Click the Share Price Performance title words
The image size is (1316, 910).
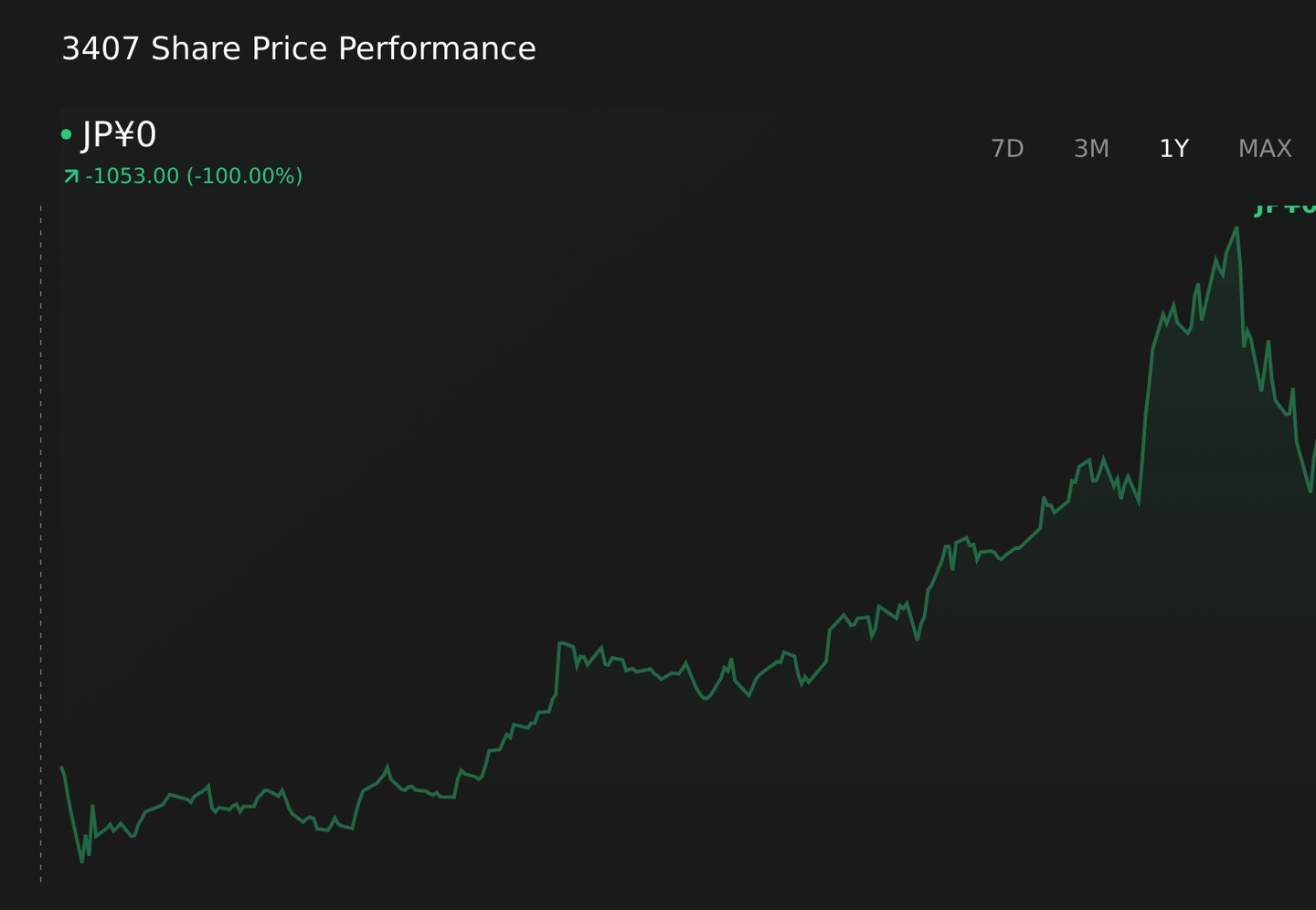pos(344,48)
